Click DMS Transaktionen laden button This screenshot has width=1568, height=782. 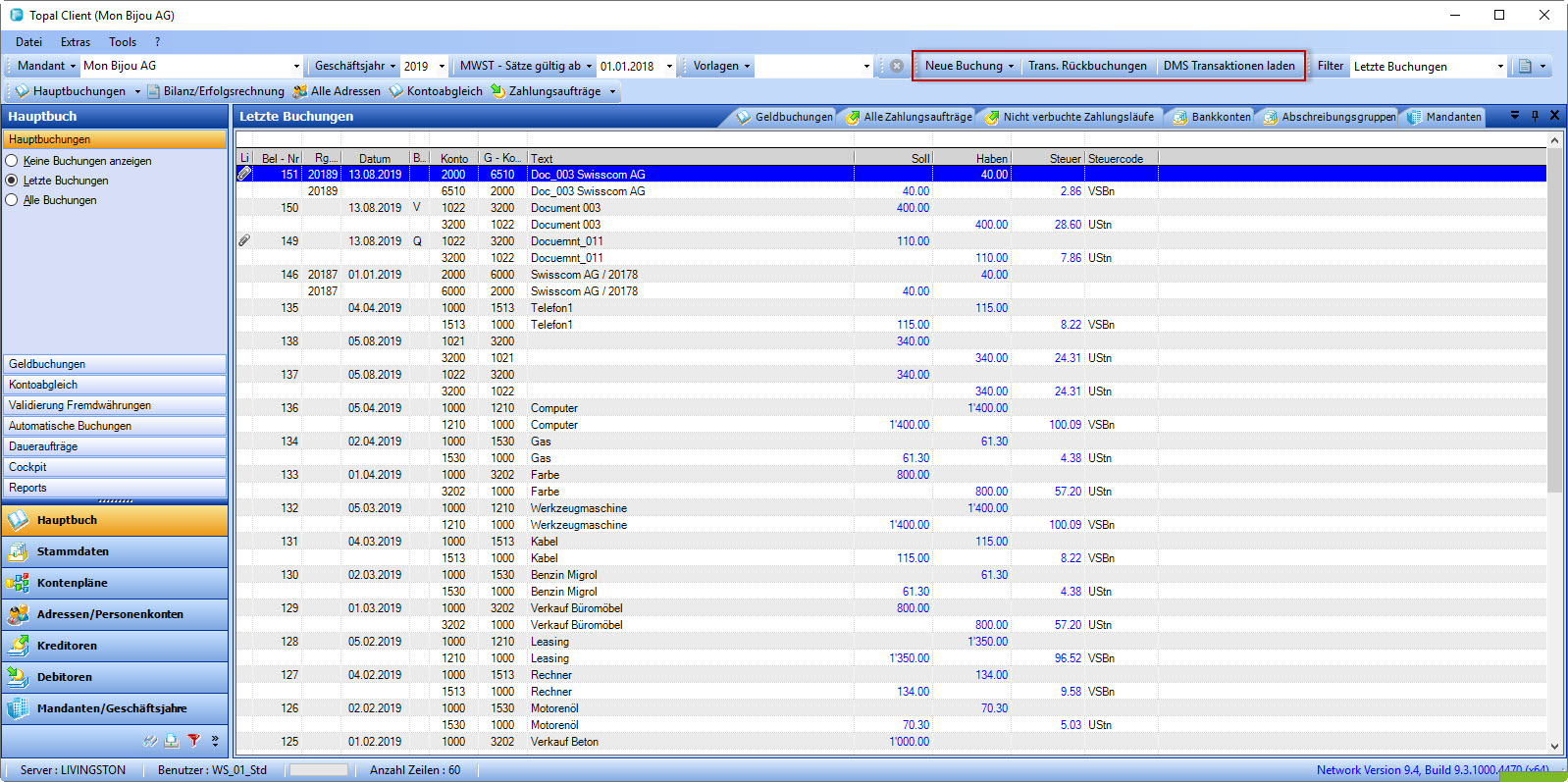click(1228, 66)
